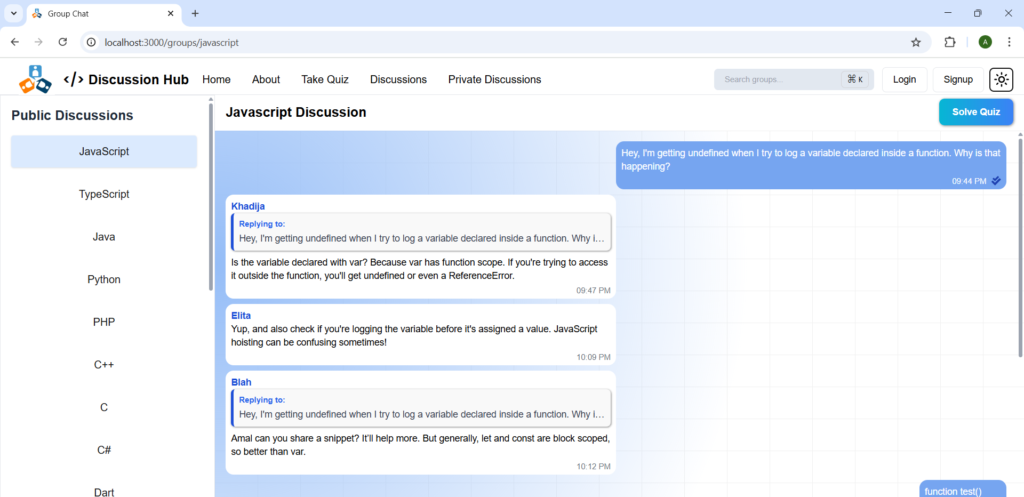Viewport: 1024px width, 497px height.
Task: Open a new browser tab
Action: [195, 14]
